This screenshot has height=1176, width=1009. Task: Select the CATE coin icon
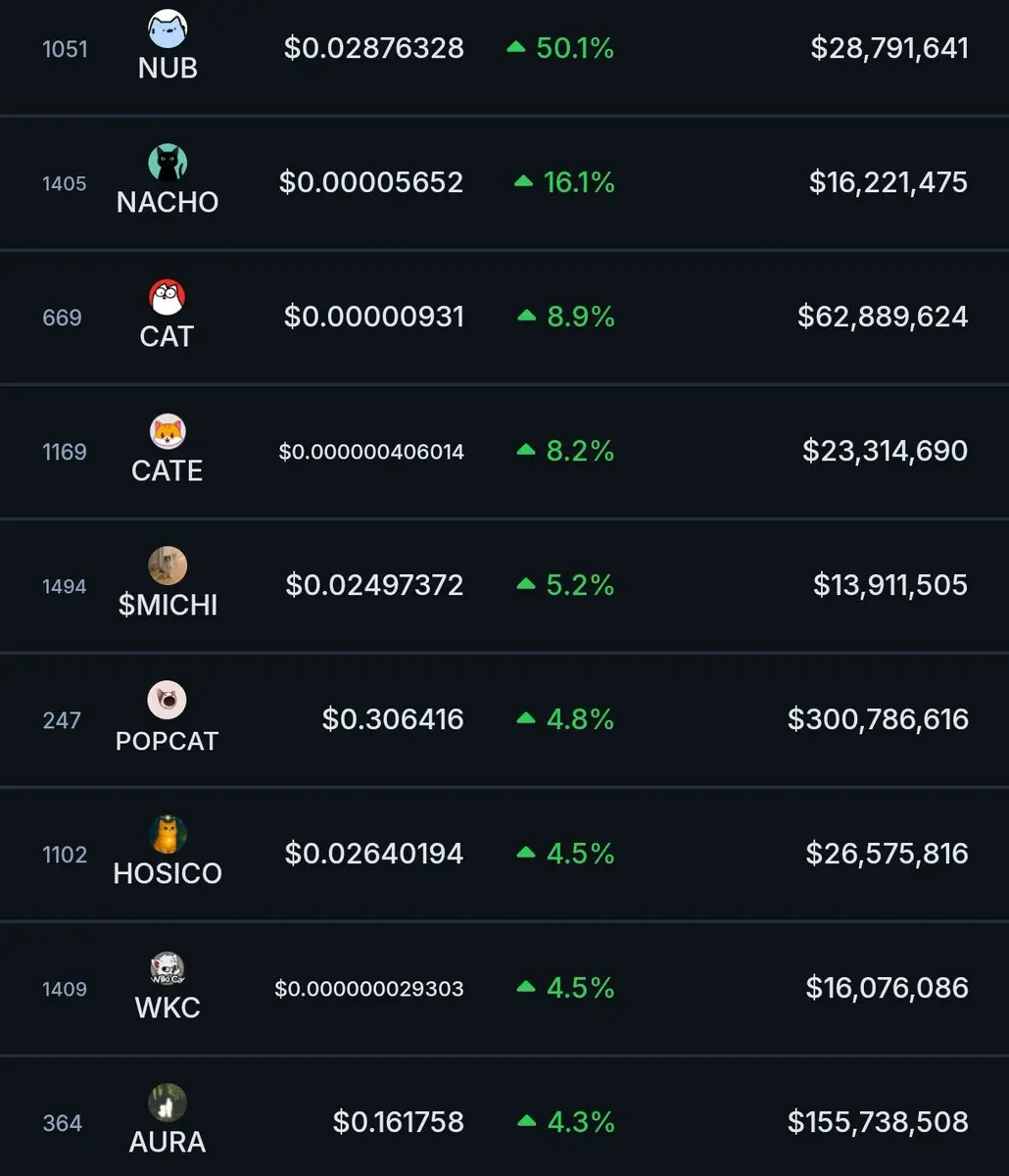click(168, 432)
